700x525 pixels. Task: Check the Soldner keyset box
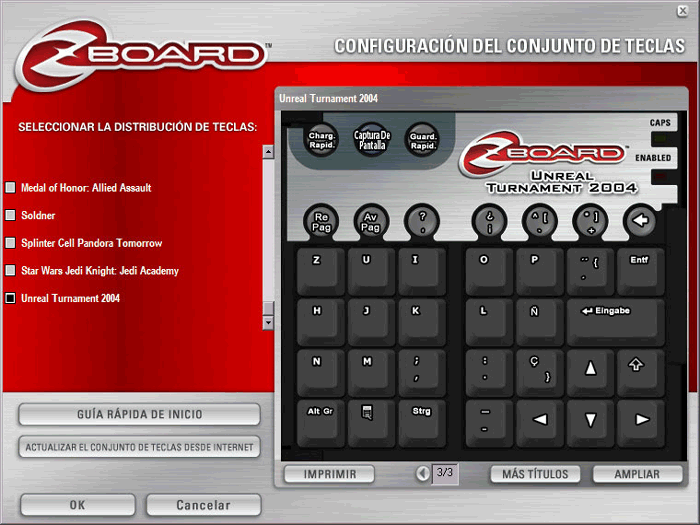(10, 215)
